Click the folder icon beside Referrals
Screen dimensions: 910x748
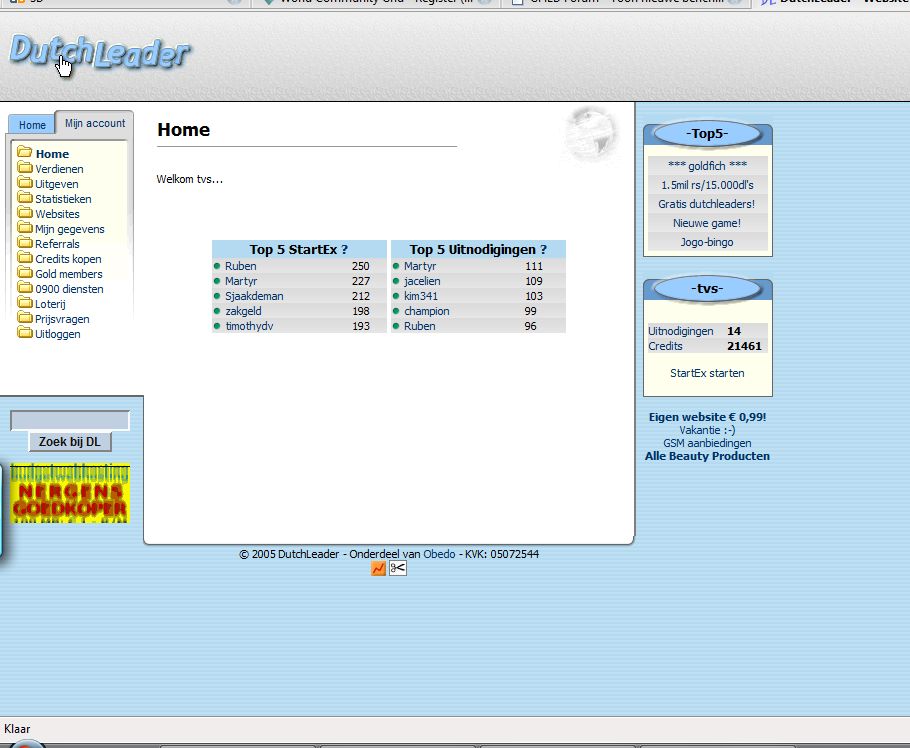(25, 242)
